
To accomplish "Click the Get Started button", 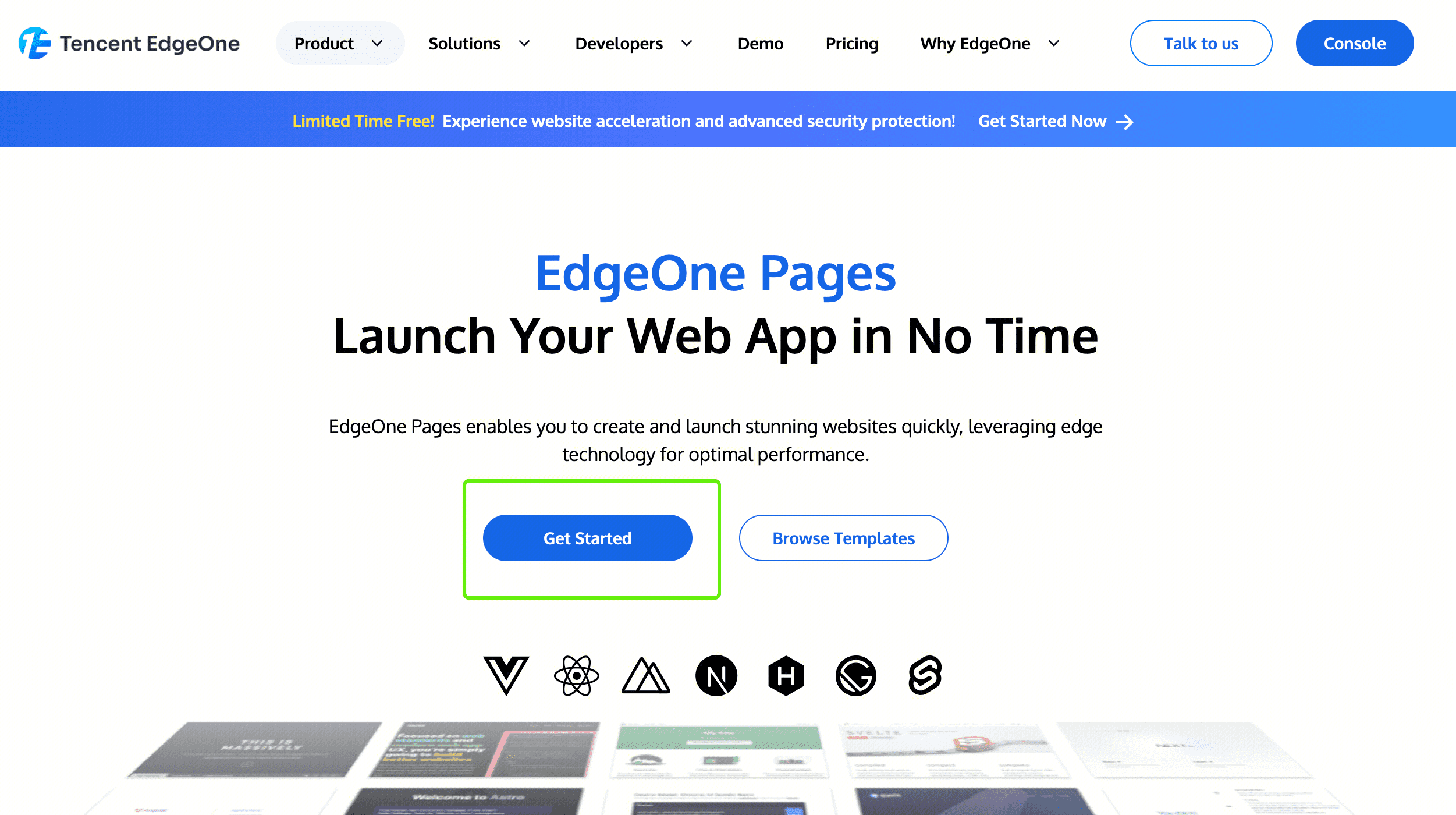I will [587, 538].
